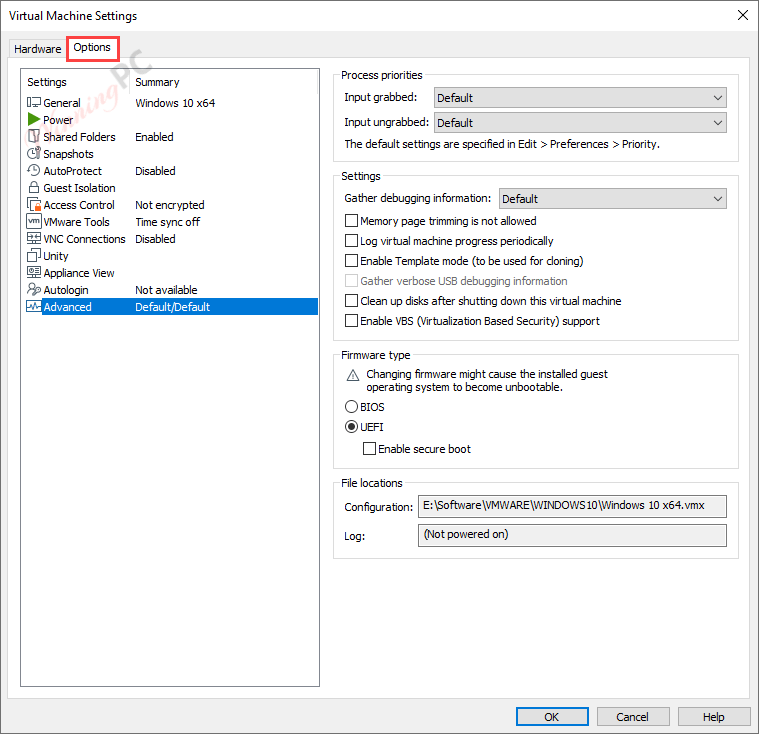Image resolution: width=759 pixels, height=734 pixels.
Task: Click the 'Windows 10 x64' summary text
Action: click(175, 103)
